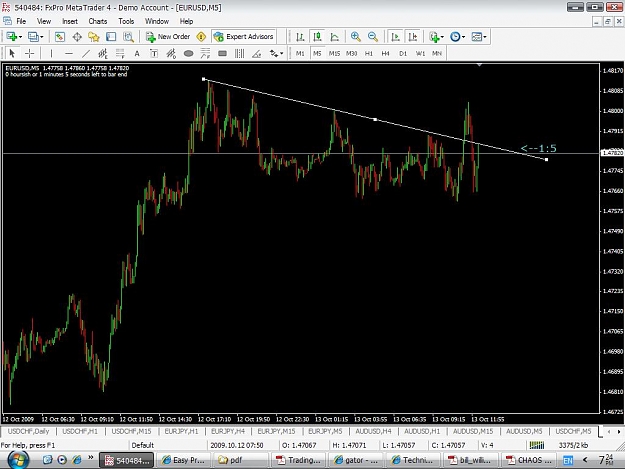
Task: Zoom in on the chart
Action: click(x=356, y=37)
